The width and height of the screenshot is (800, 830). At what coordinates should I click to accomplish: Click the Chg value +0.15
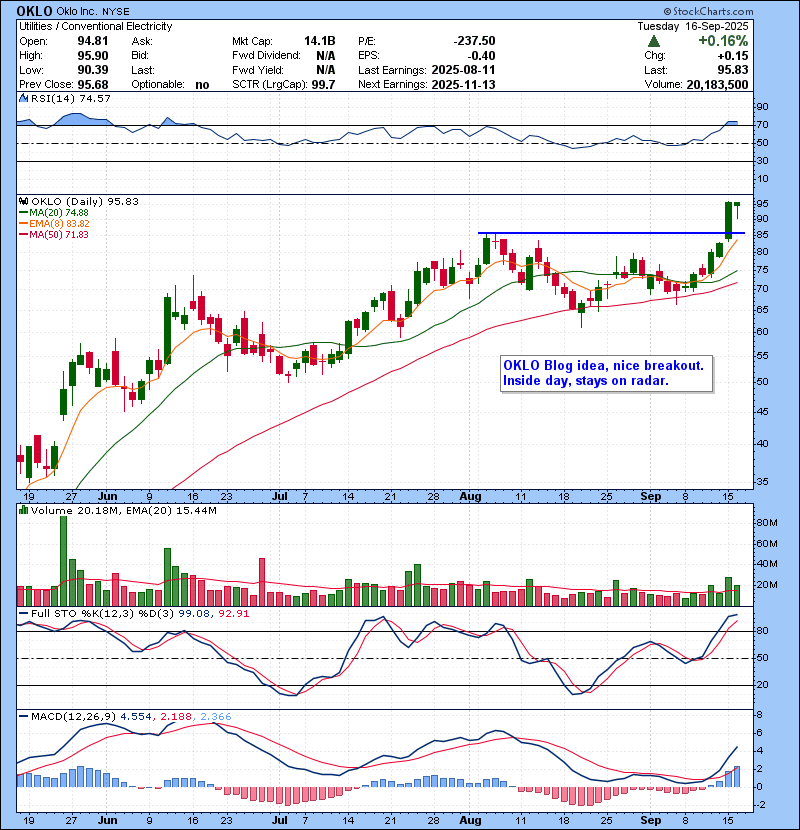coord(733,56)
